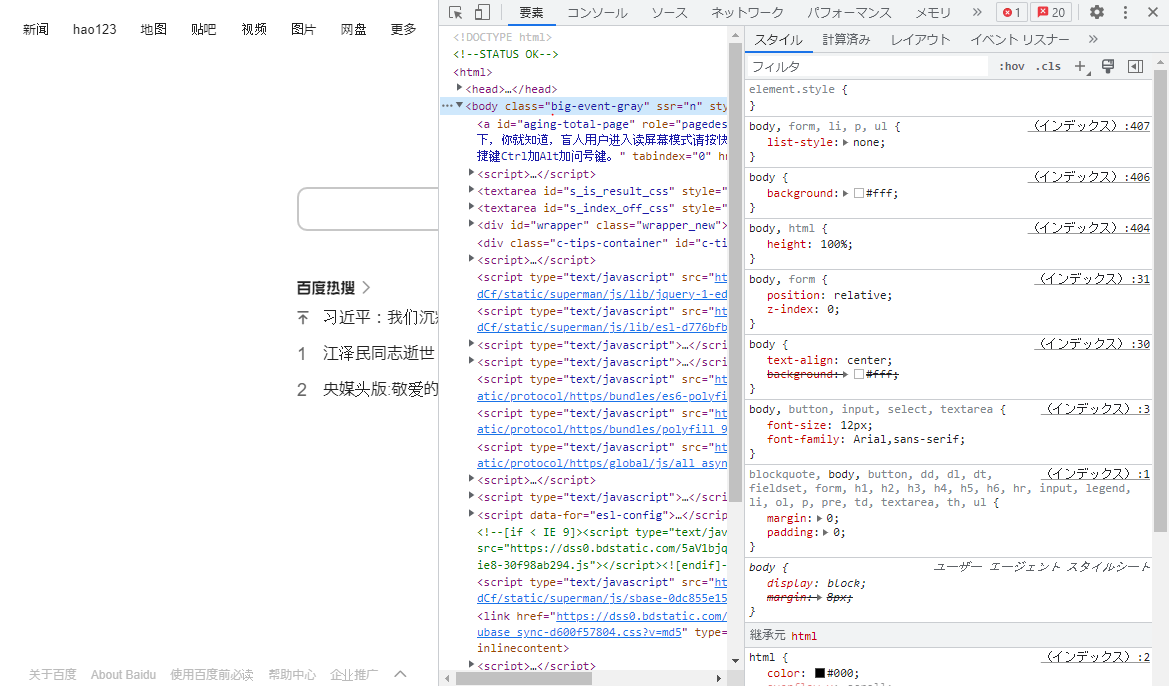Open white background color swatch in body rule
1169x686 pixels.
point(859,193)
